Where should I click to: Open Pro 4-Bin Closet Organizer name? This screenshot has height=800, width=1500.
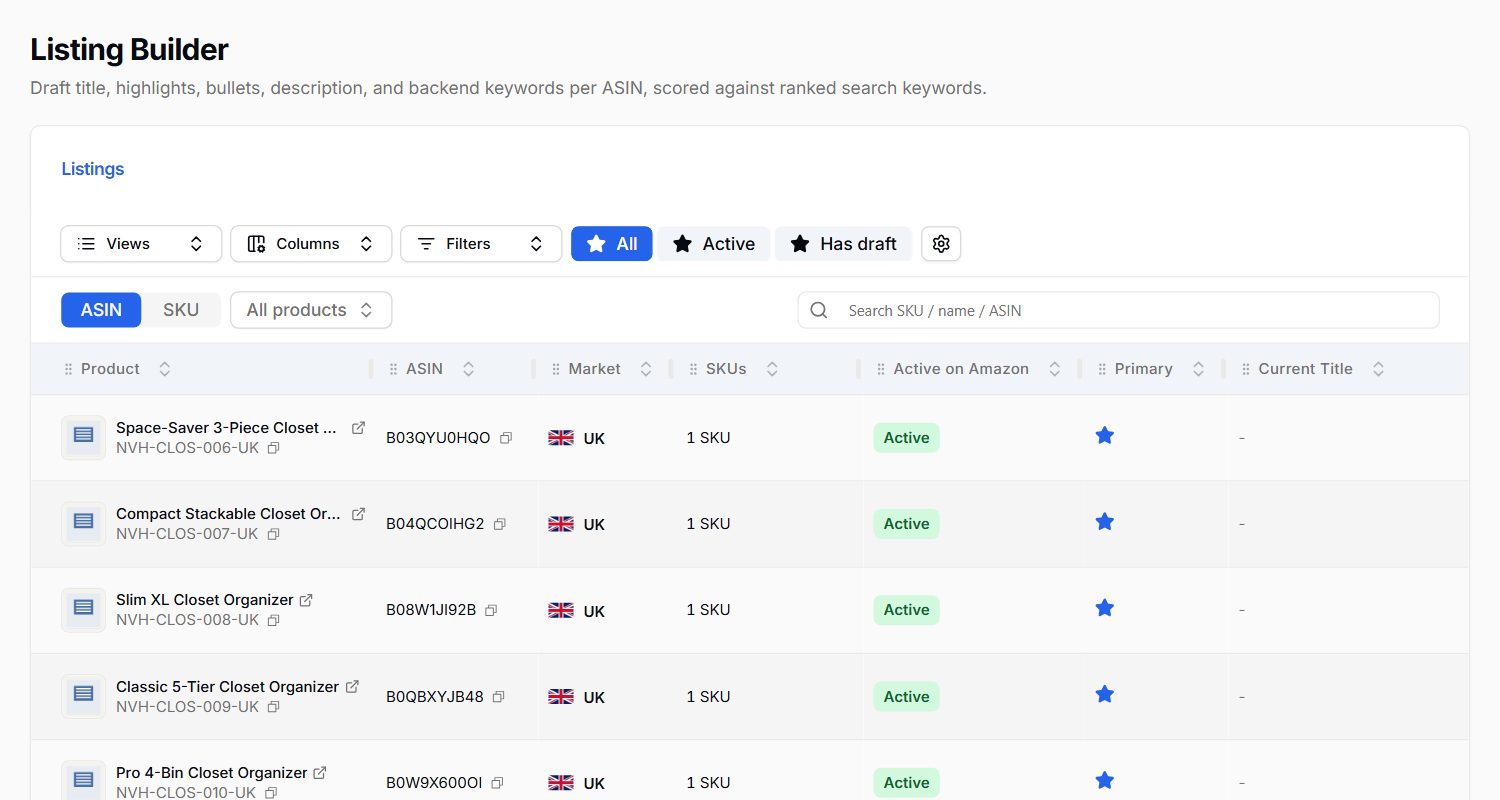pos(211,773)
